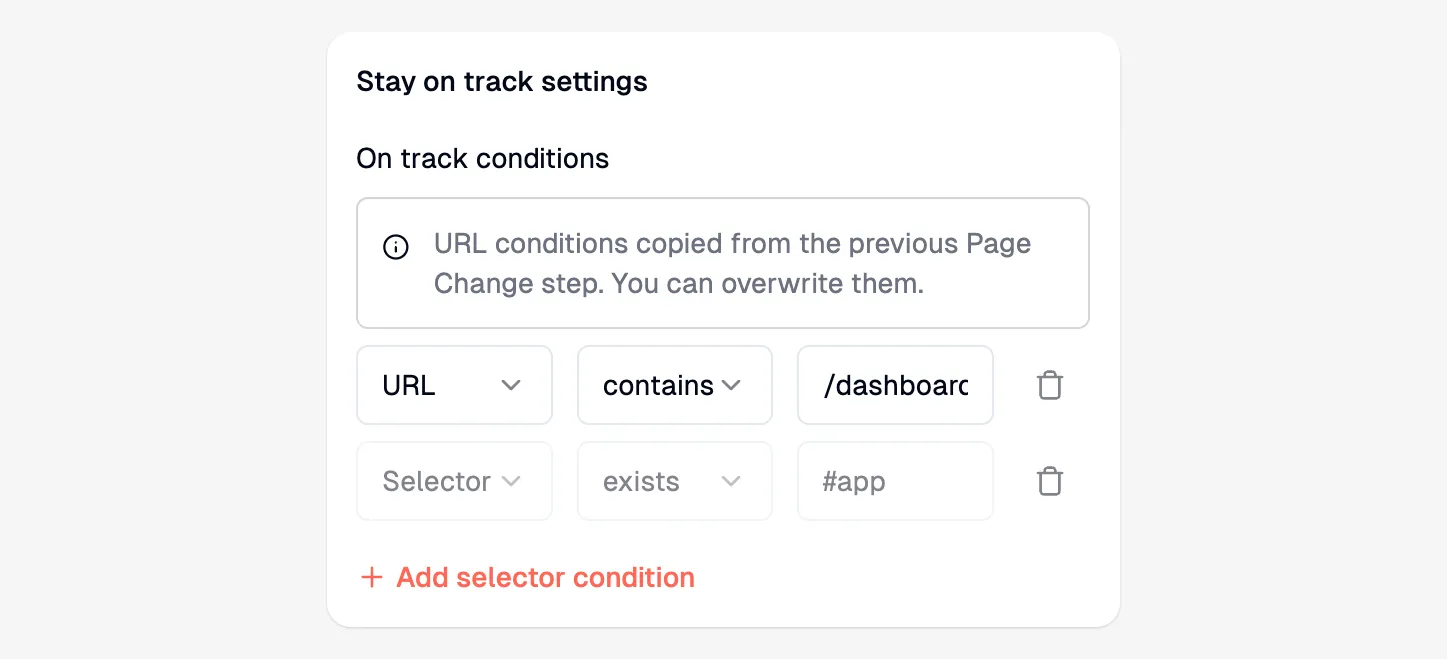Open the URL condition type dropdown
Viewport: 1447px width, 659px height.
pos(454,385)
